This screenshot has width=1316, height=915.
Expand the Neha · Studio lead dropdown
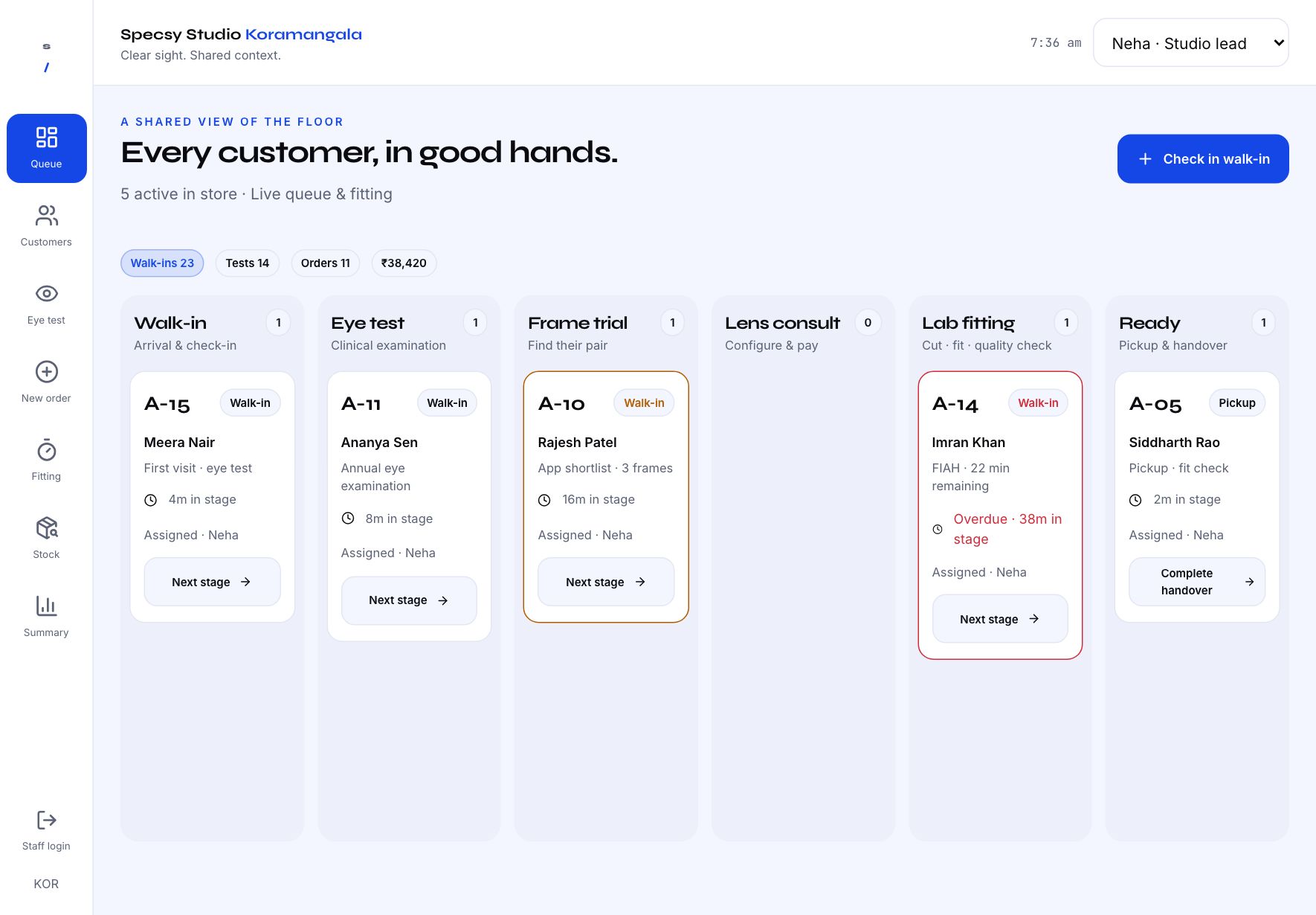coord(1191,43)
